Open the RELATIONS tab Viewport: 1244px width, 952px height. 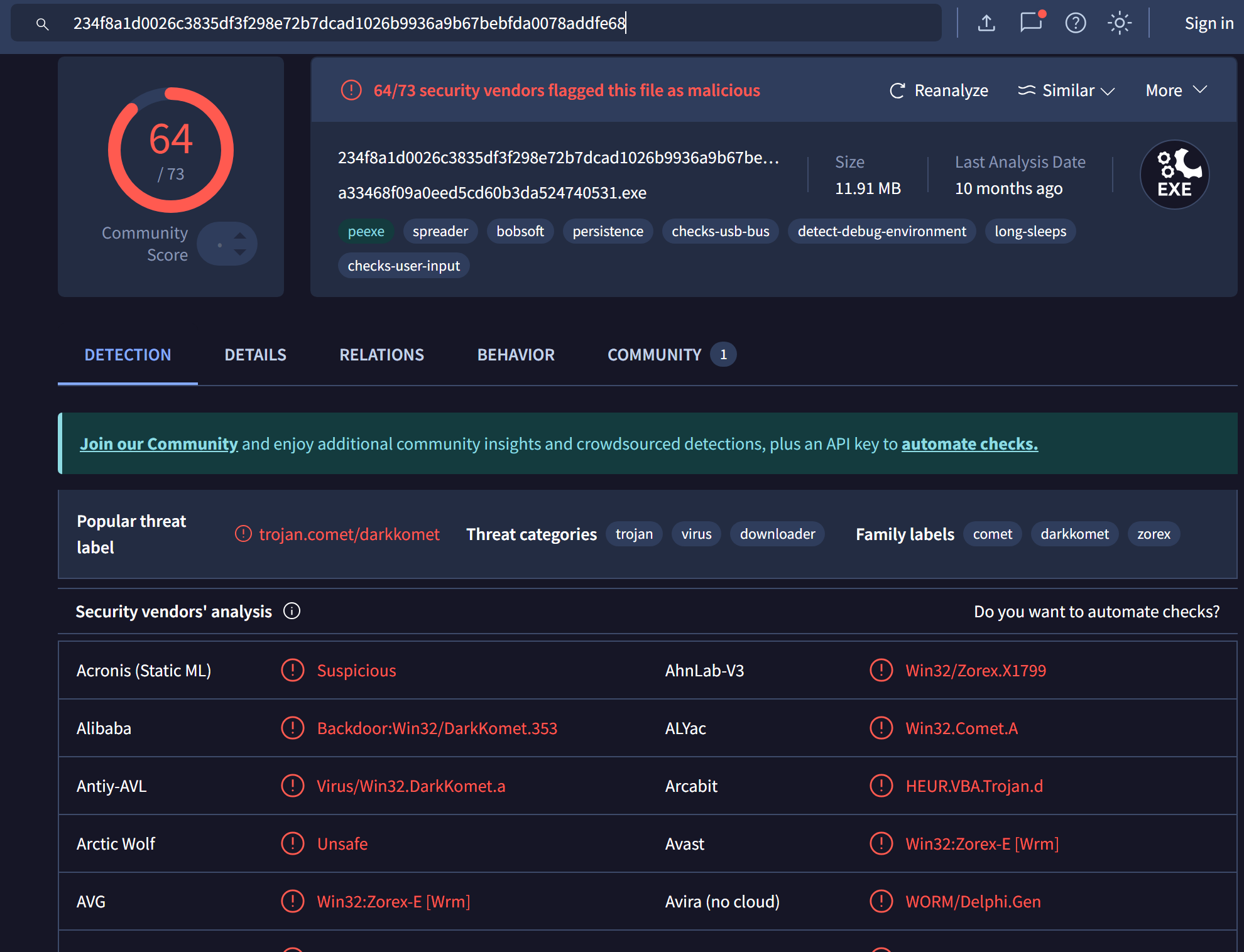(381, 355)
